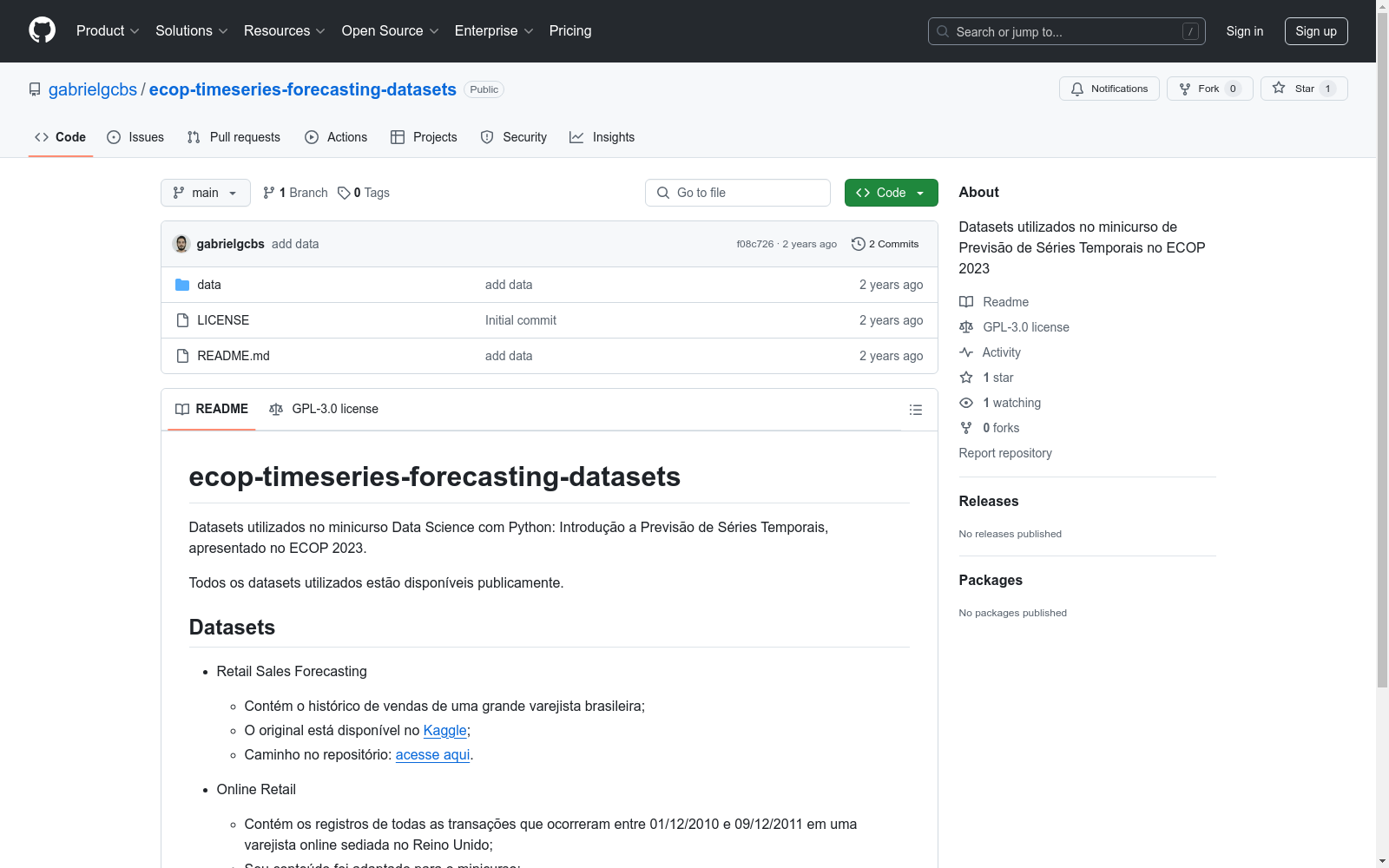Open the Packages section heading
1389x868 pixels.
click(991, 580)
